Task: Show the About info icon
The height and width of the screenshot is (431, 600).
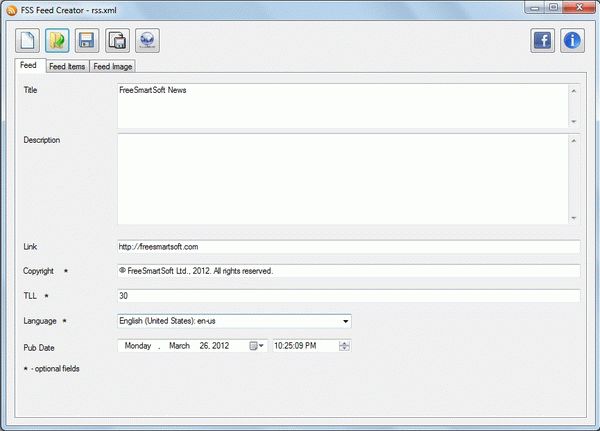Action: click(572, 40)
